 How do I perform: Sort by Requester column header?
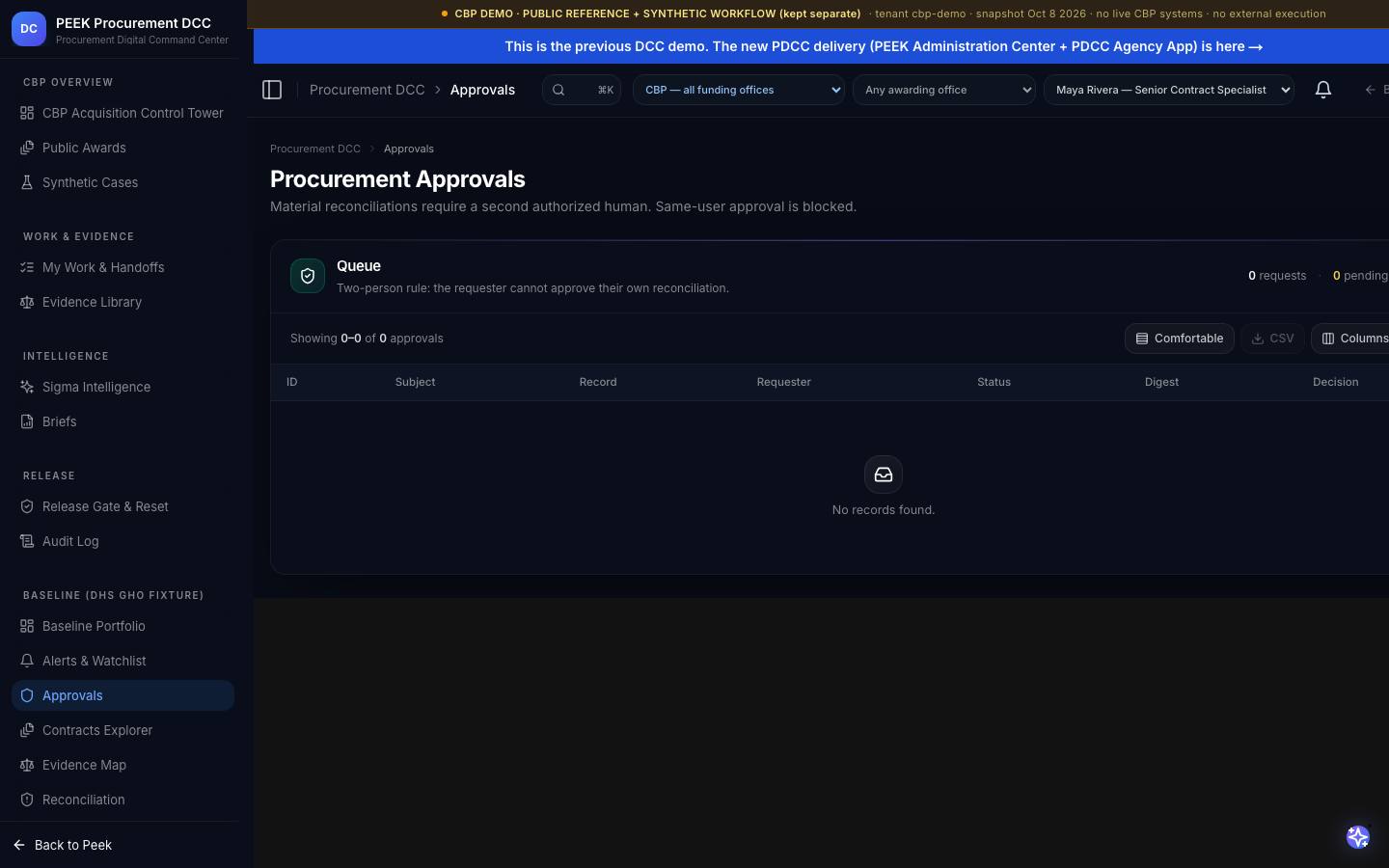point(783,382)
